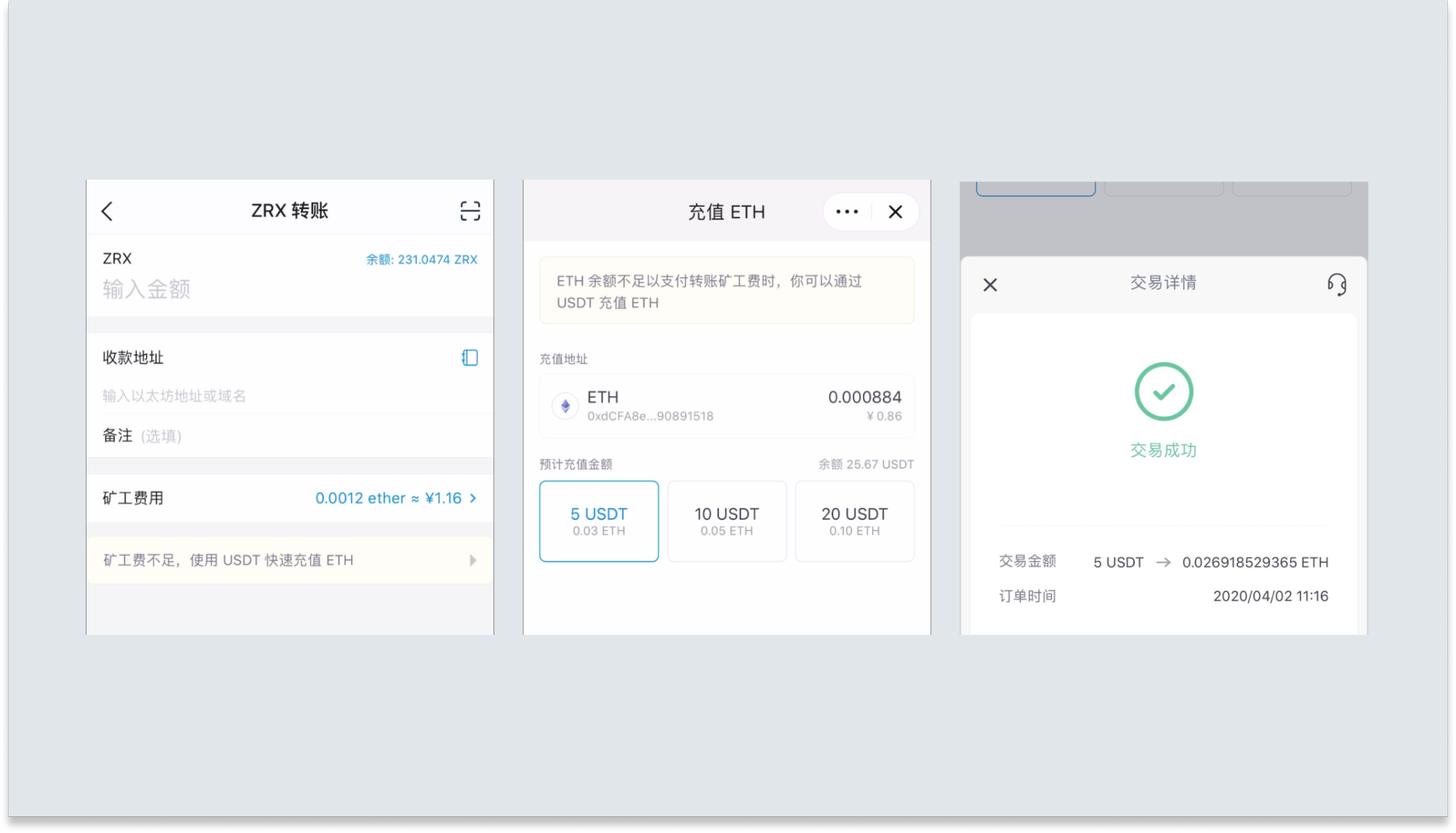Go back from ZRX transfer screen
1456x833 pixels.
pyautogui.click(x=107, y=211)
